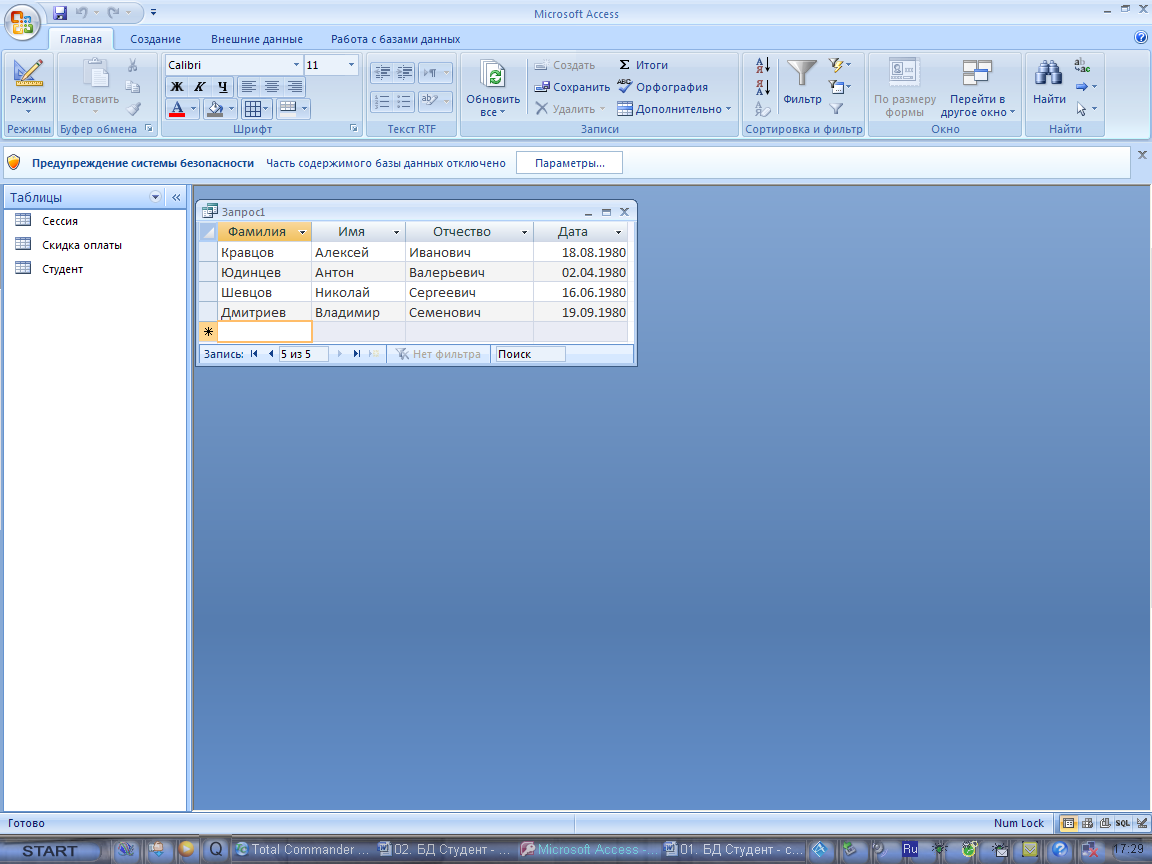Go to first record button
Image resolution: width=1152 pixels, height=864 pixels.
click(254, 354)
